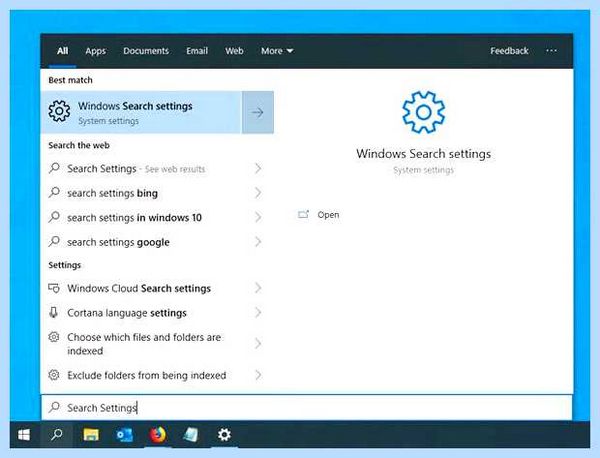The height and width of the screenshot is (458, 600).
Task: Open File Explorer from the taskbar
Action: point(91,435)
